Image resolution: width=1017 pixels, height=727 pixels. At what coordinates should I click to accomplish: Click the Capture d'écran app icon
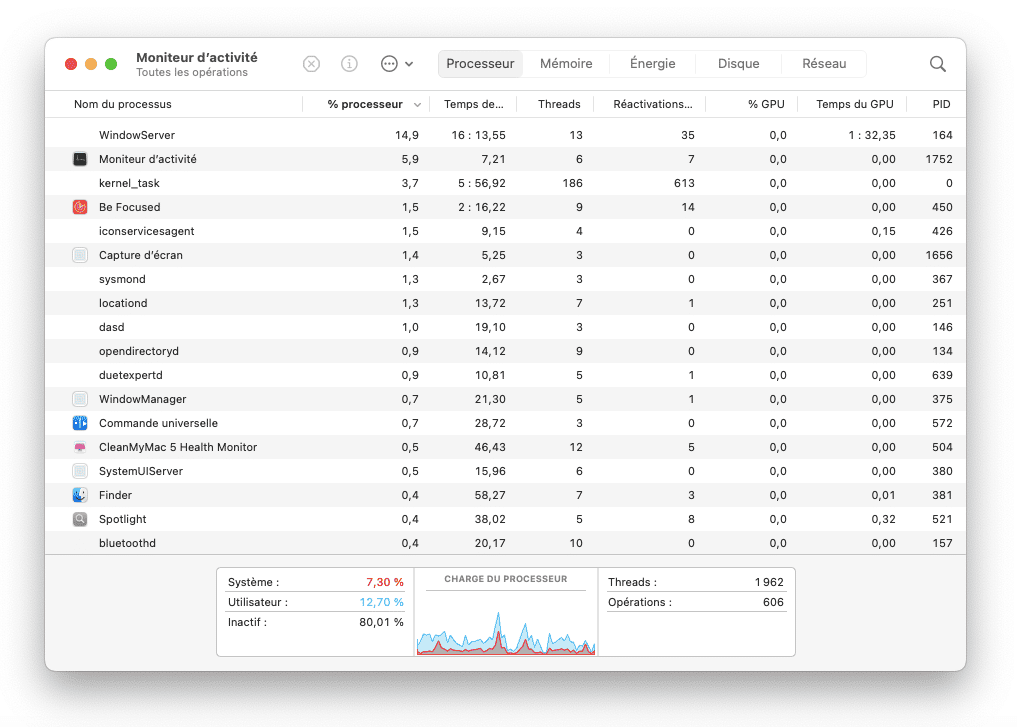point(80,255)
